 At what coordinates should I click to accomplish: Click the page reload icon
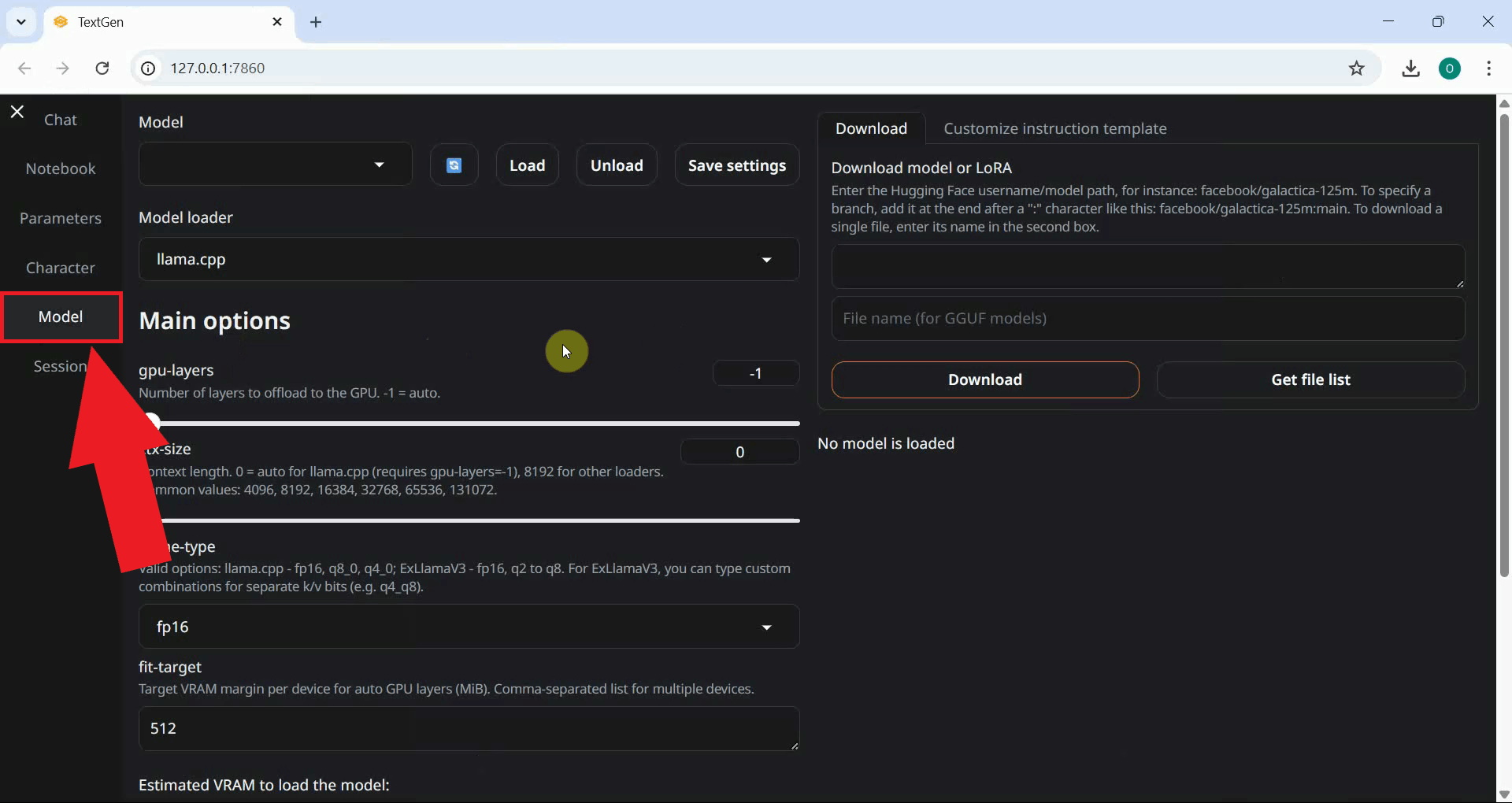tap(102, 68)
